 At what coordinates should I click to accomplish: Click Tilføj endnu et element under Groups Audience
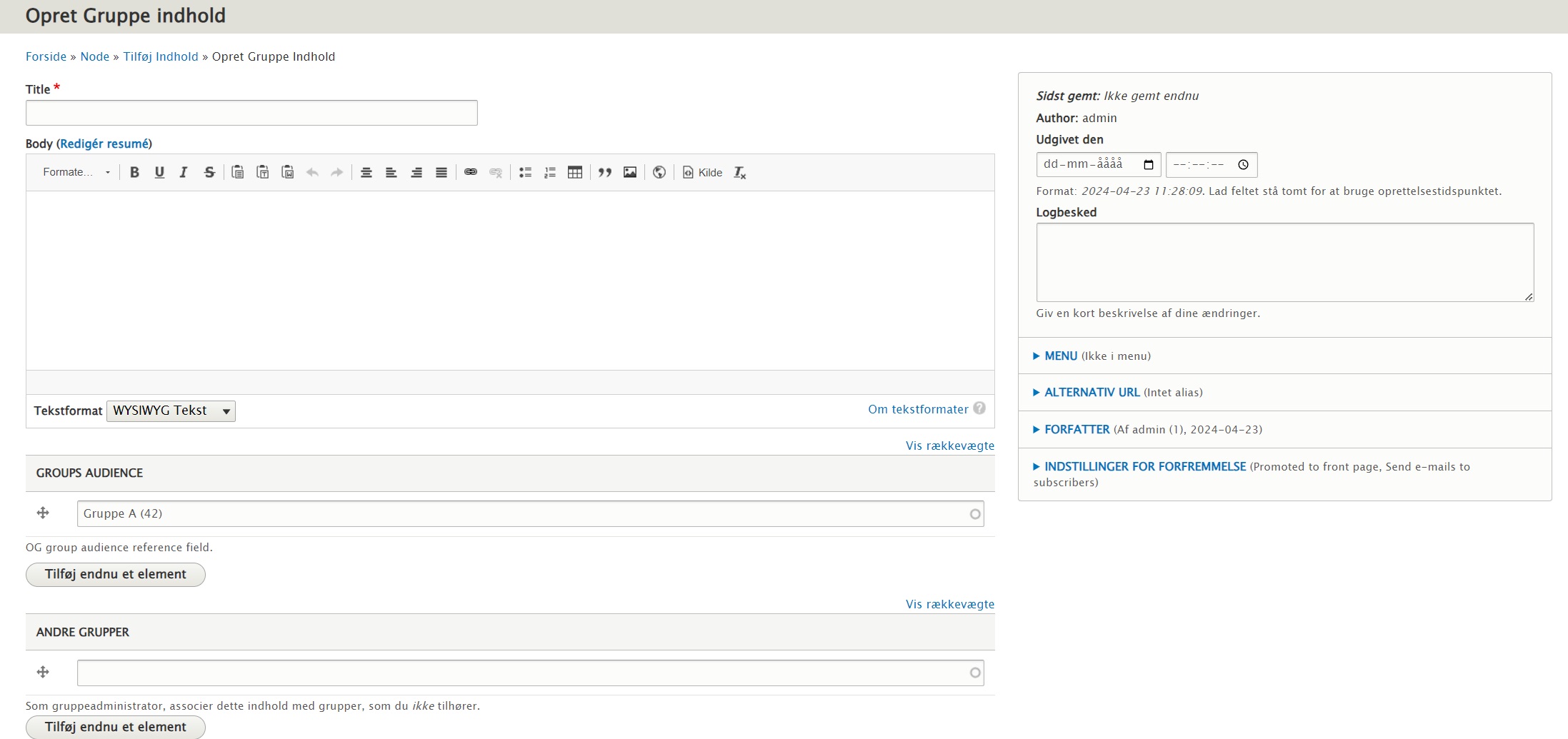point(115,574)
